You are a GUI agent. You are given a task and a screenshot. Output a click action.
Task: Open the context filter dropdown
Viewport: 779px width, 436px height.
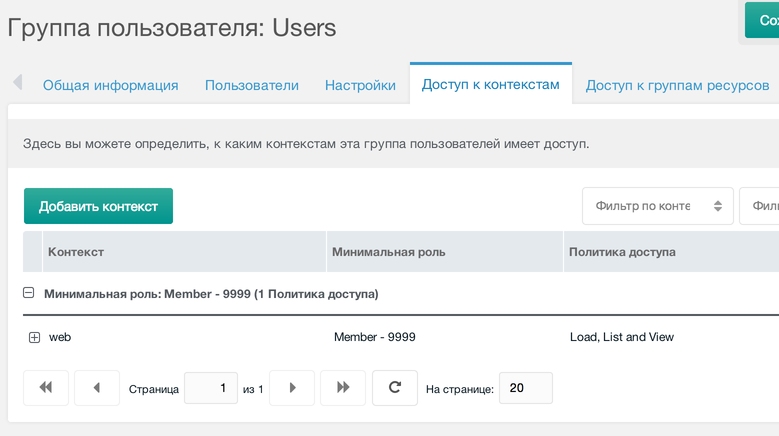657,206
